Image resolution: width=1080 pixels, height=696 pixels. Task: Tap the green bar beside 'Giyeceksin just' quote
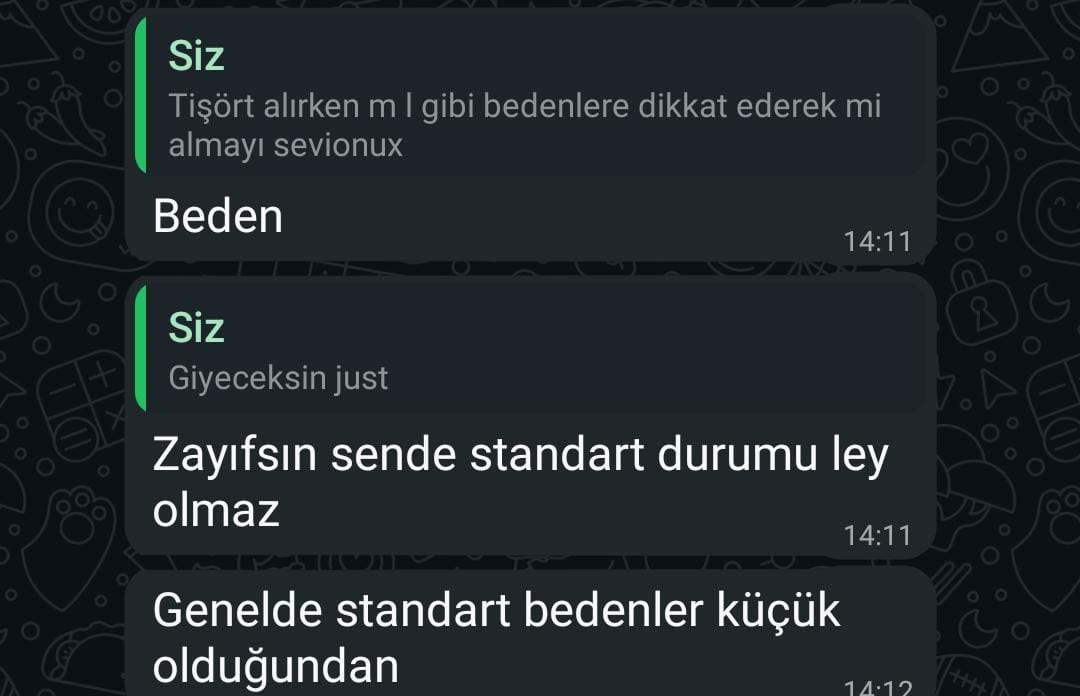(x=141, y=349)
